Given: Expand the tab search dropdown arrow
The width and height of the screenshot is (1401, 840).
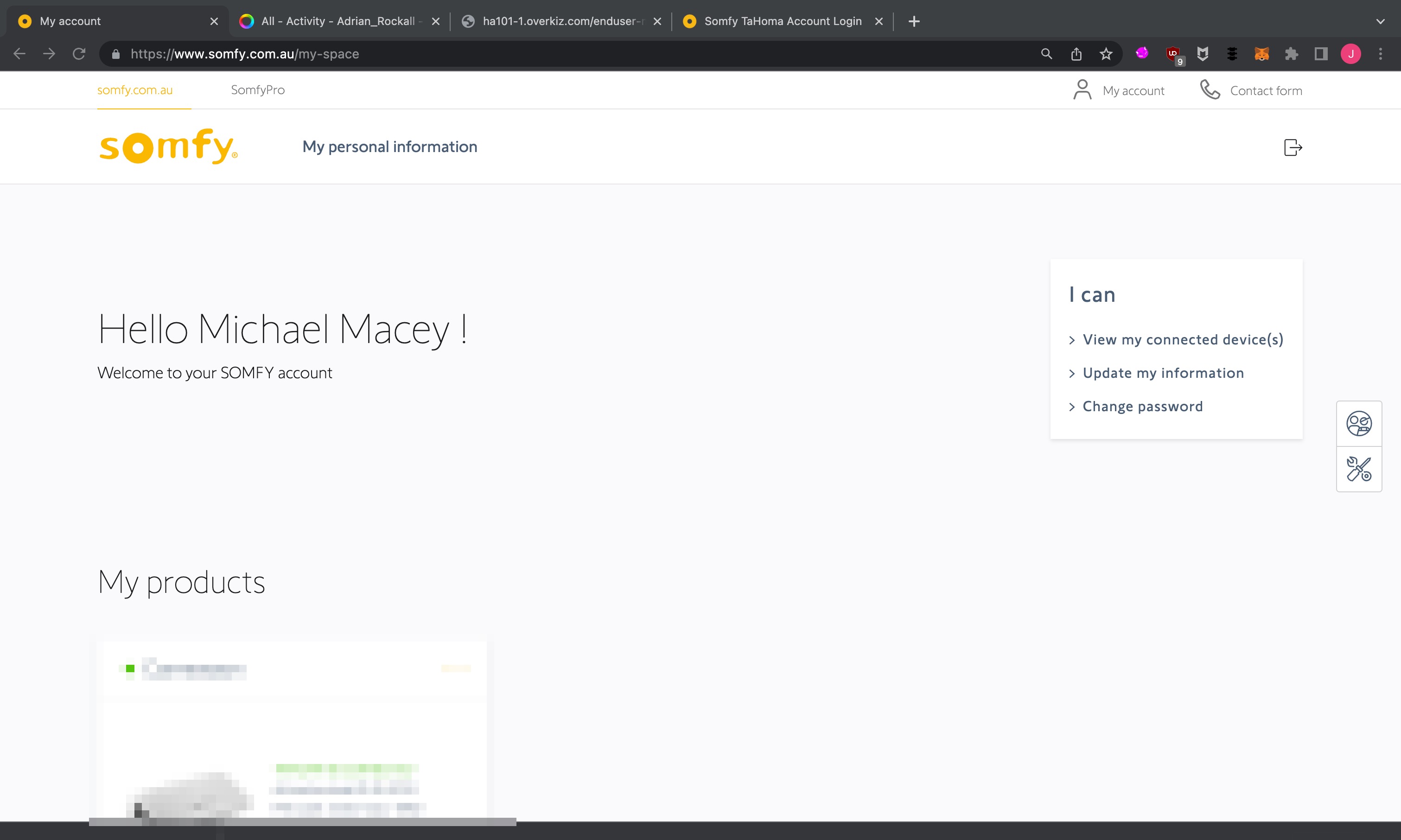Looking at the screenshot, I should point(1380,21).
